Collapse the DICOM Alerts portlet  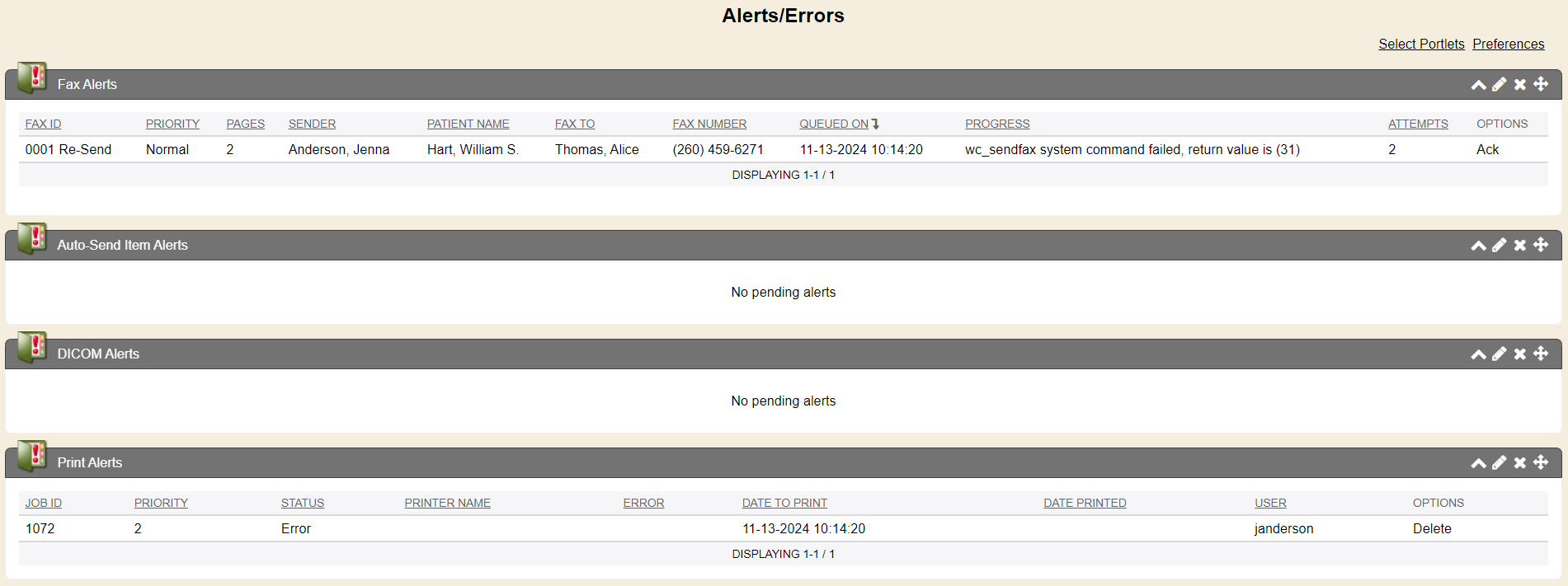(1478, 354)
